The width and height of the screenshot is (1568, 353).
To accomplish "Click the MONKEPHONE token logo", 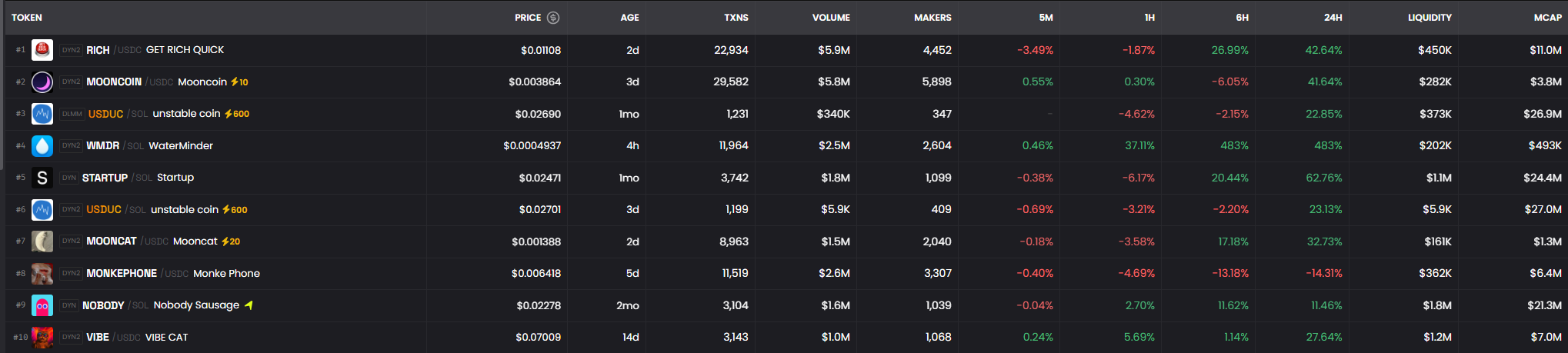I will [x=42, y=273].
